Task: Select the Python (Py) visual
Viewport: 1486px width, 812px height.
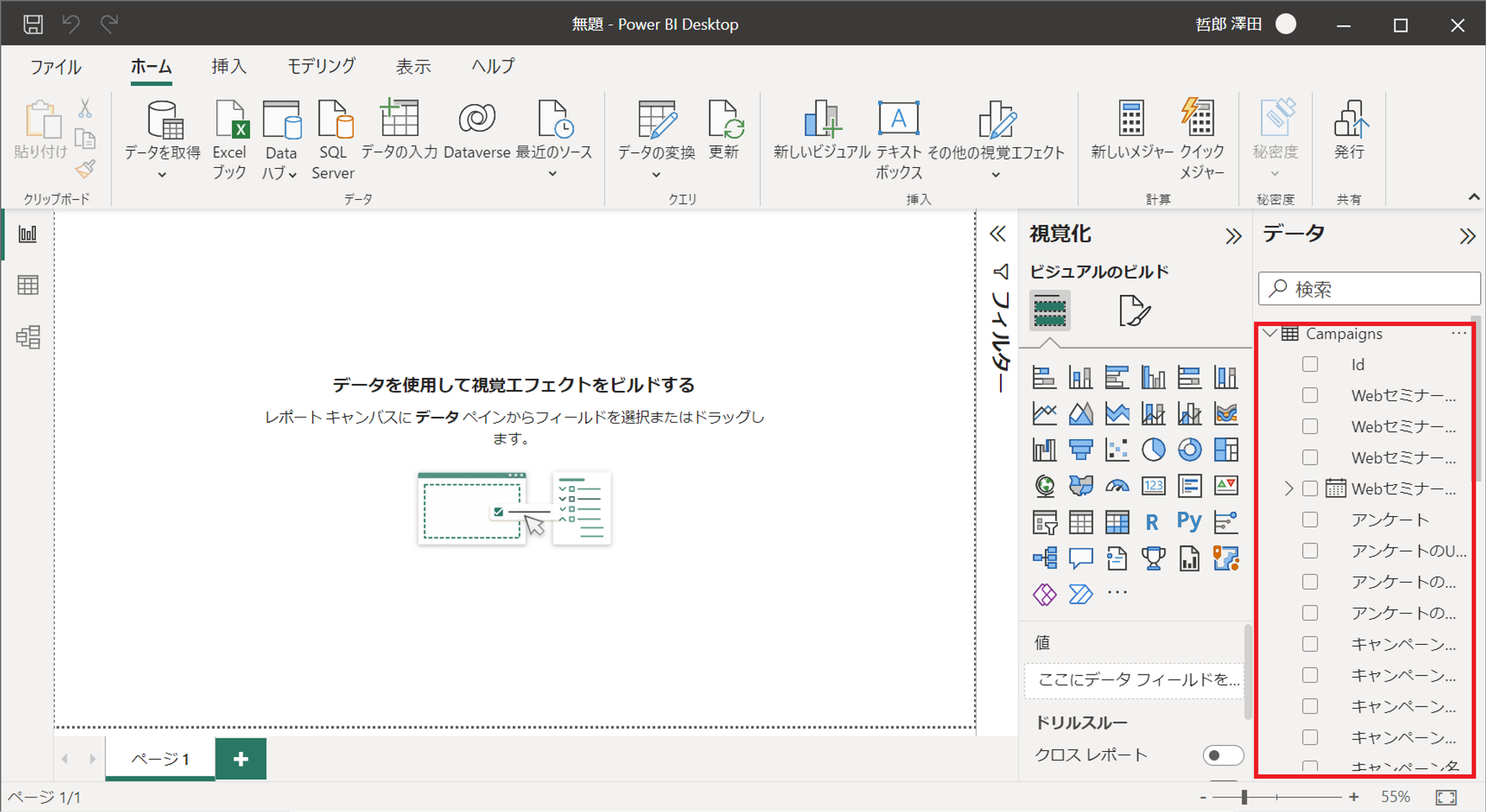Action: (1190, 522)
